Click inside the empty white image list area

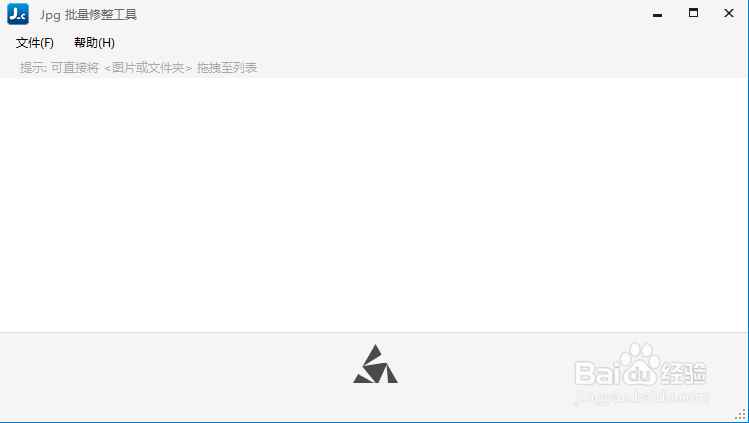[374, 205]
